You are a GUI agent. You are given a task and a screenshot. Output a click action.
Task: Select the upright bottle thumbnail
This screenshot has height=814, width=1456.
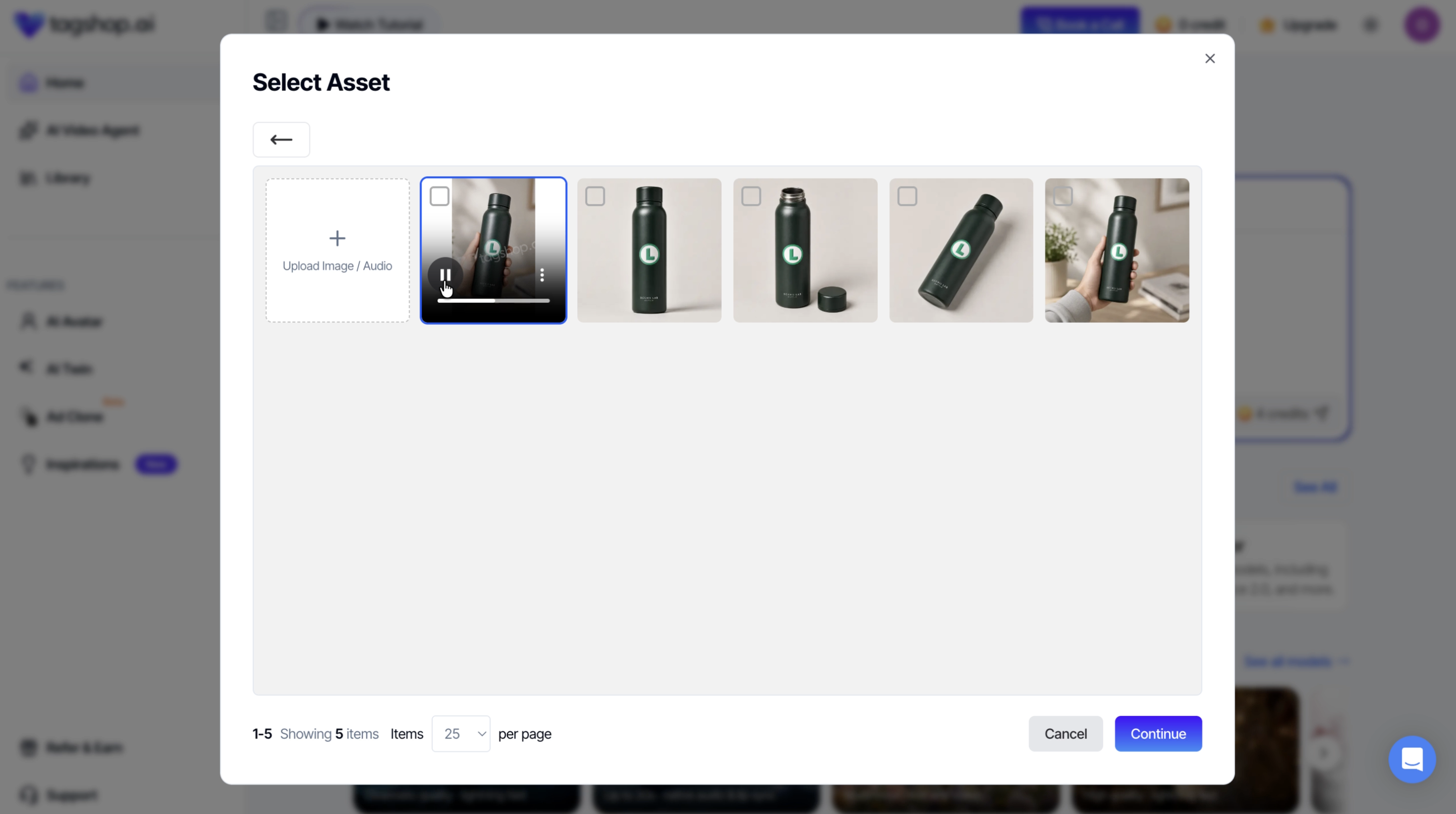(x=649, y=250)
